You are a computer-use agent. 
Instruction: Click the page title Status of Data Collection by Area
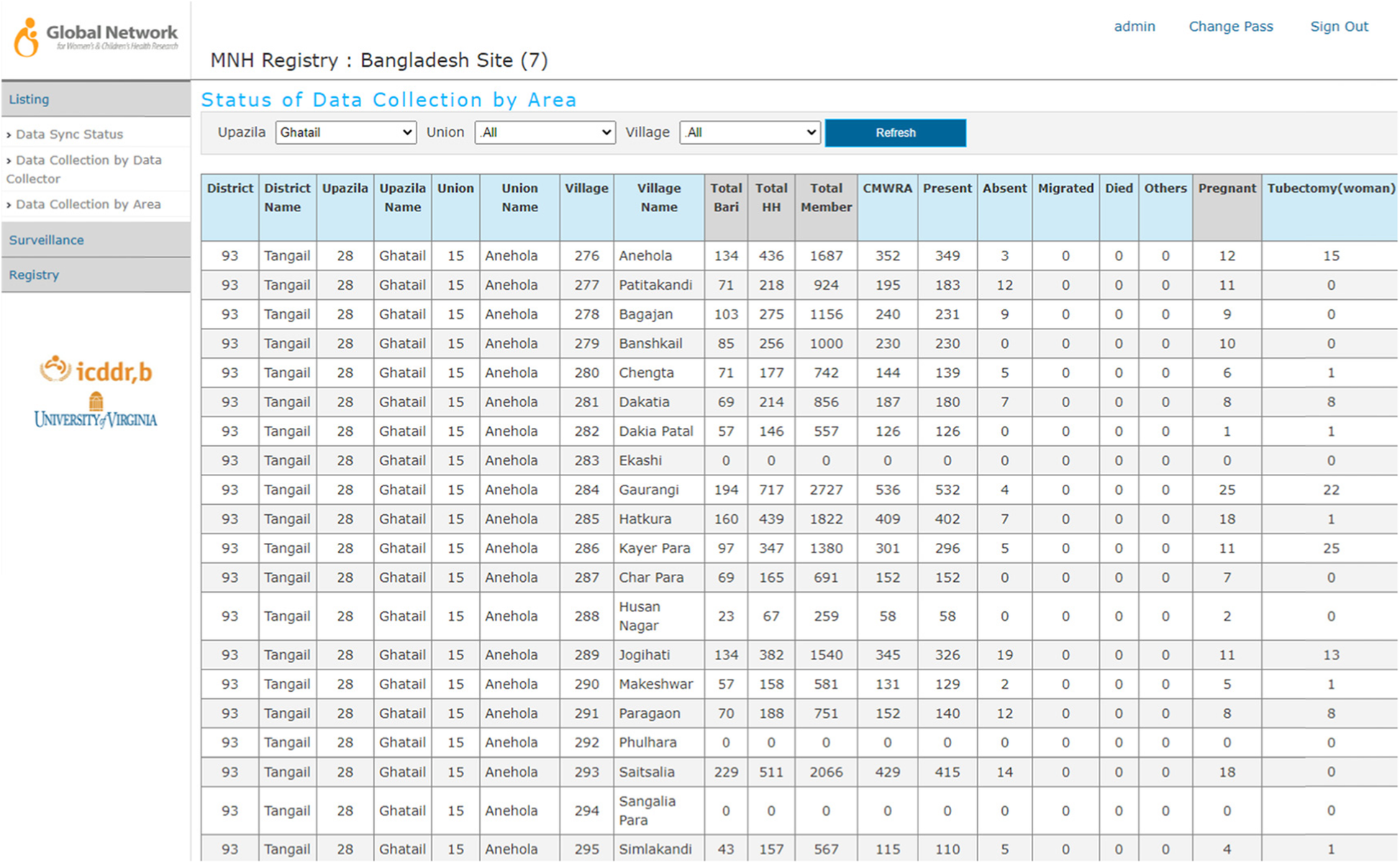388,100
